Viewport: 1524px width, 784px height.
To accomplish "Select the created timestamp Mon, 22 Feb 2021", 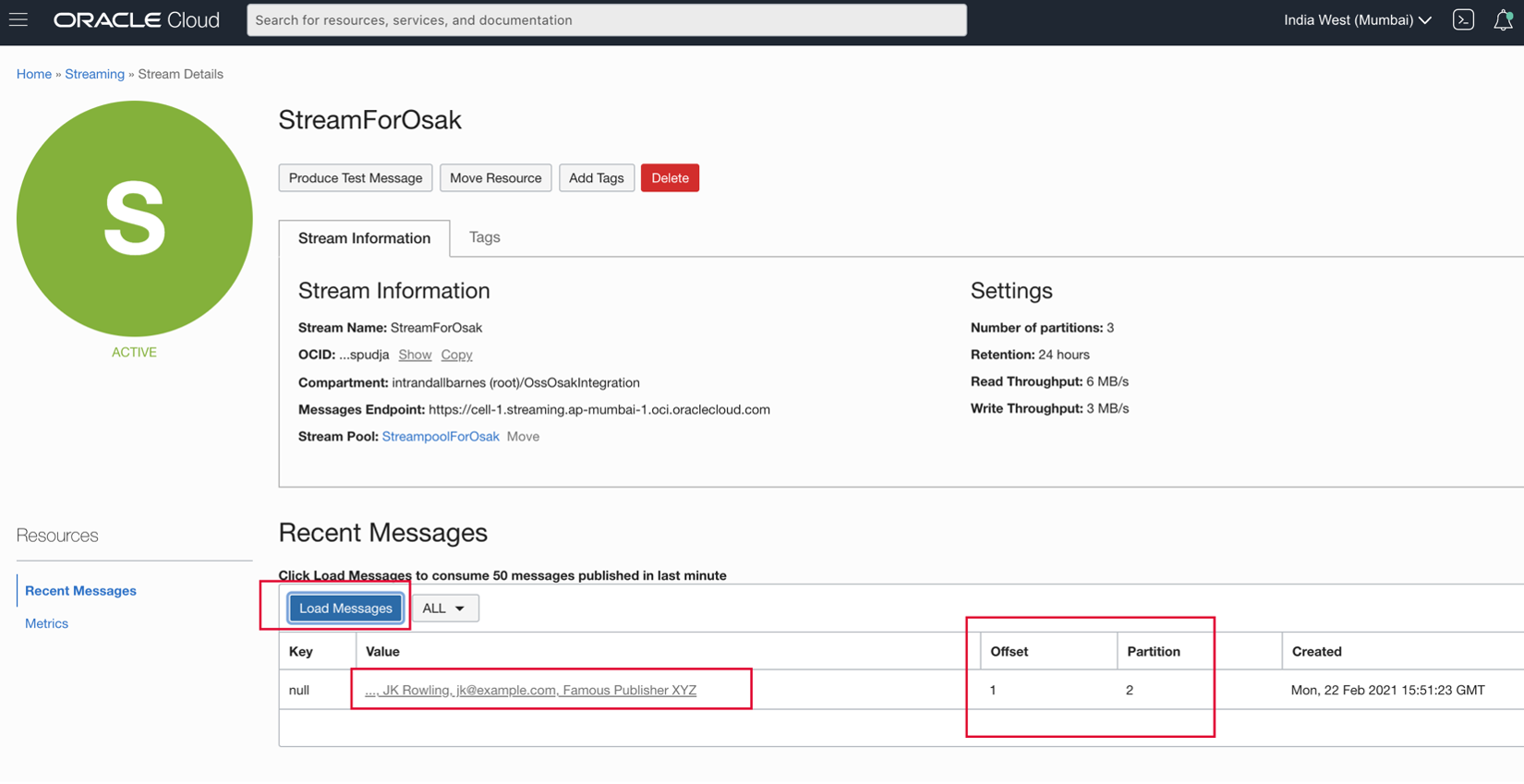I will pyautogui.click(x=1387, y=690).
